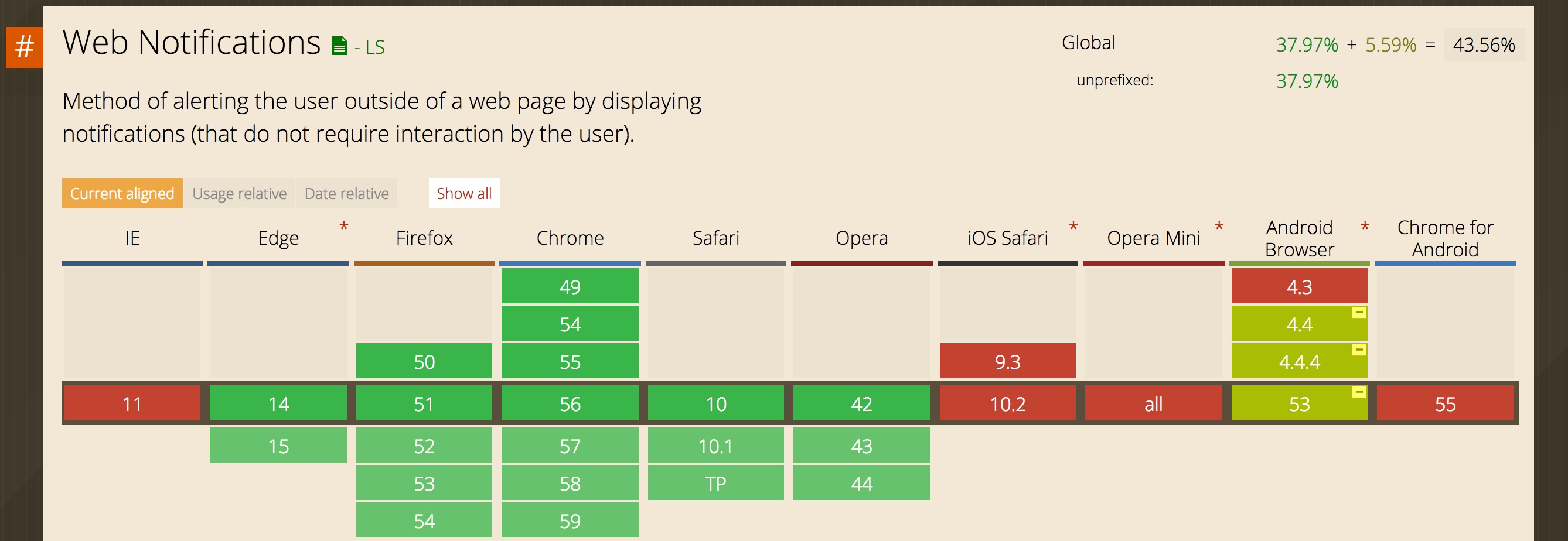Click the Edge column asterisk note
The width and height of the screenshot is (1568, 541).
[x=344, y=227]
